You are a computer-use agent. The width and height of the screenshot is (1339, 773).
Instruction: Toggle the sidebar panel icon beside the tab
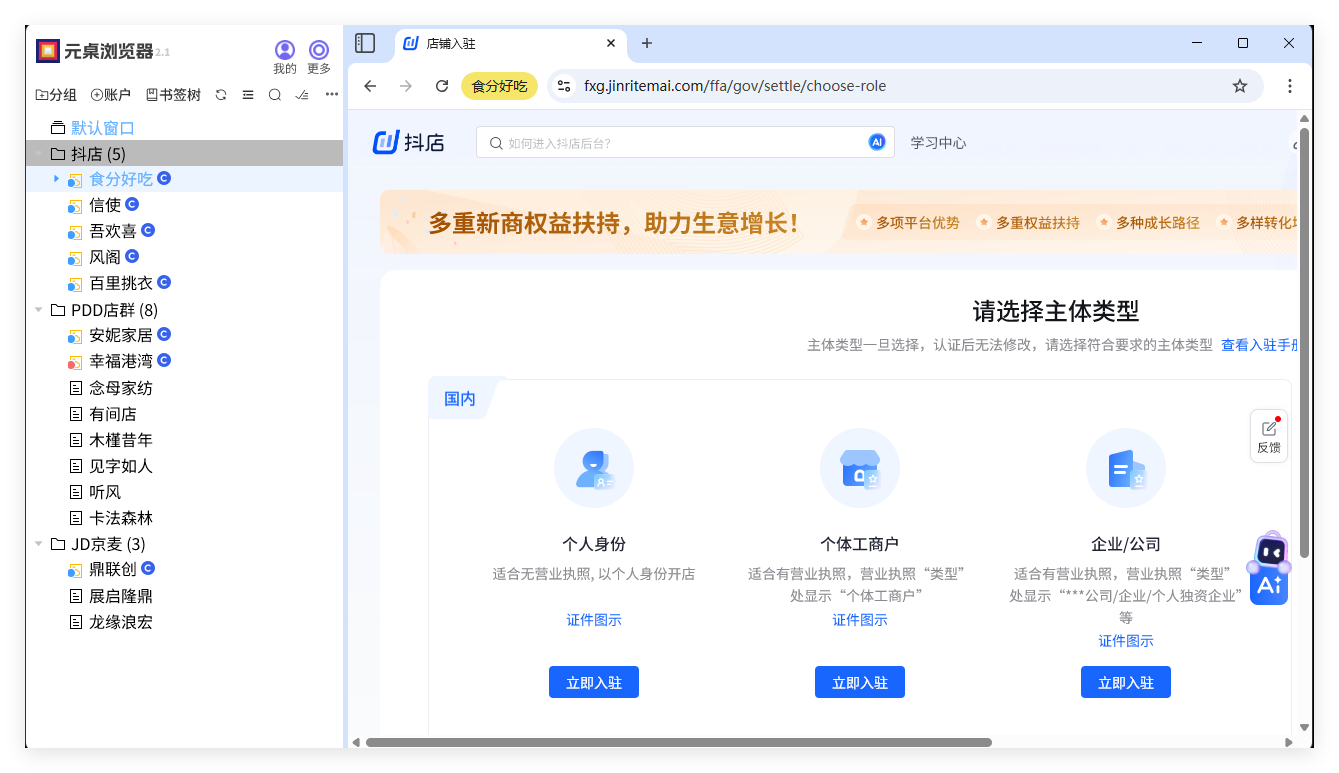(x=365, y=43)
